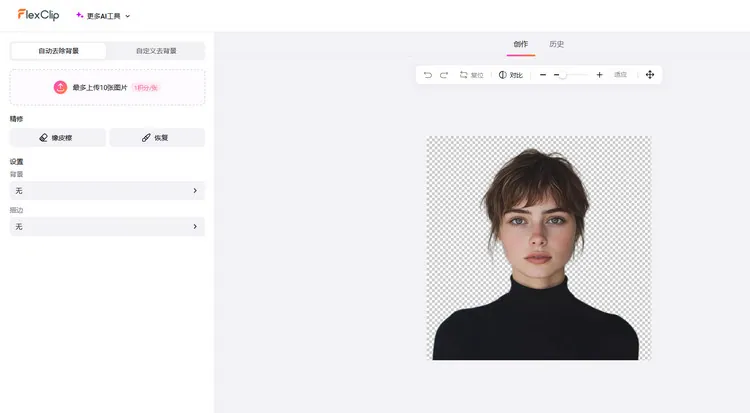Click the portrait image on canvas
Image resolution: width=750 pixels, height=413 pixels.
click(x=539, y=248)
